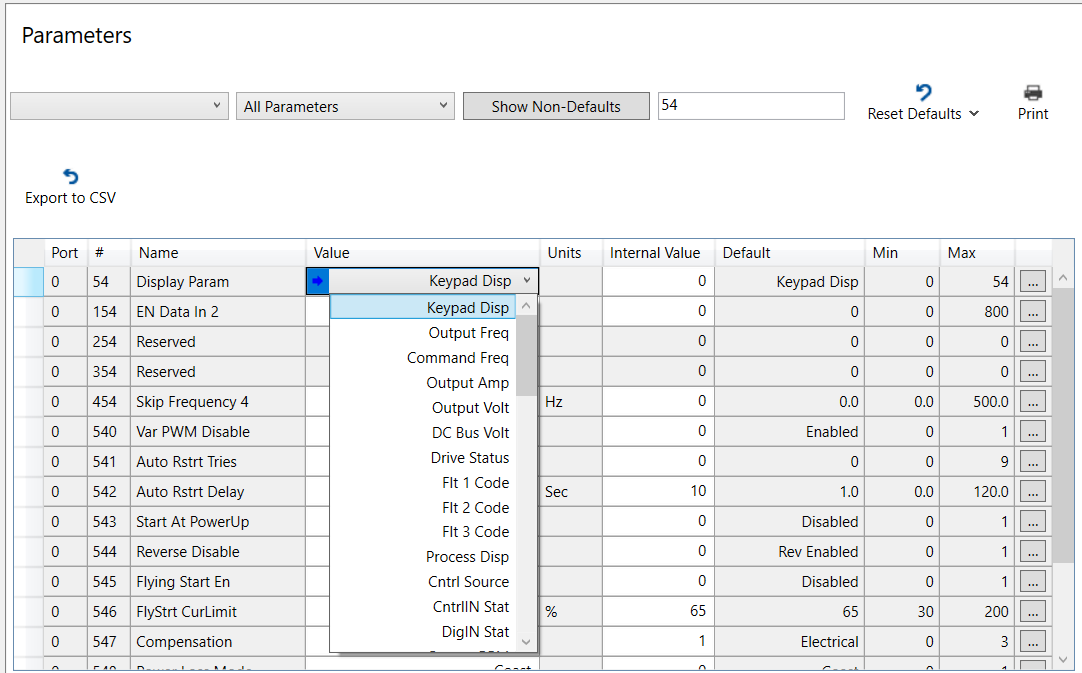The width and height of the screenshot is (1082, 673).
Task: Collapse the Keypad Disp value dropdown arrow
Action: point(527,281)
